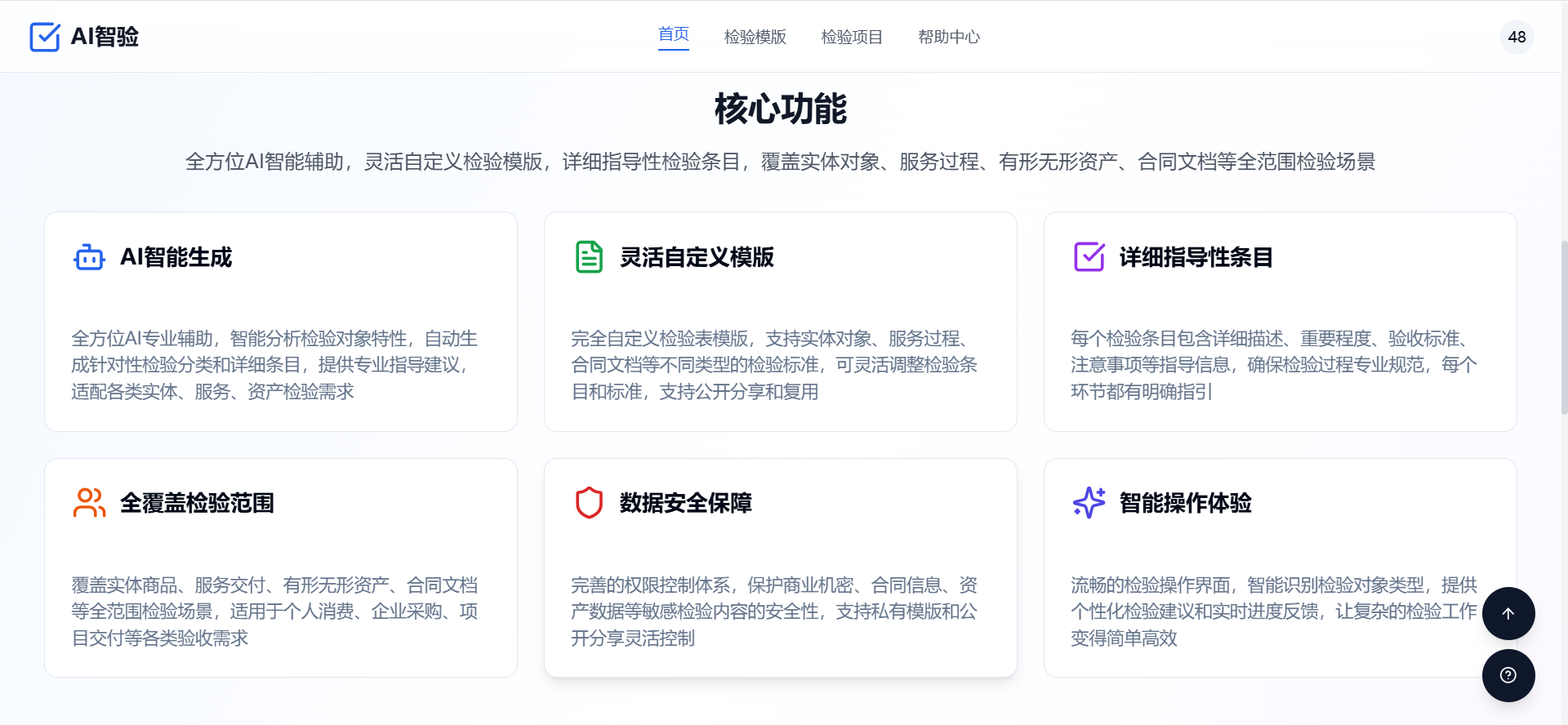Viewport: 1568px width, 725px height.
Task: Go to the 首页 tab
Action: click(674, 34)
